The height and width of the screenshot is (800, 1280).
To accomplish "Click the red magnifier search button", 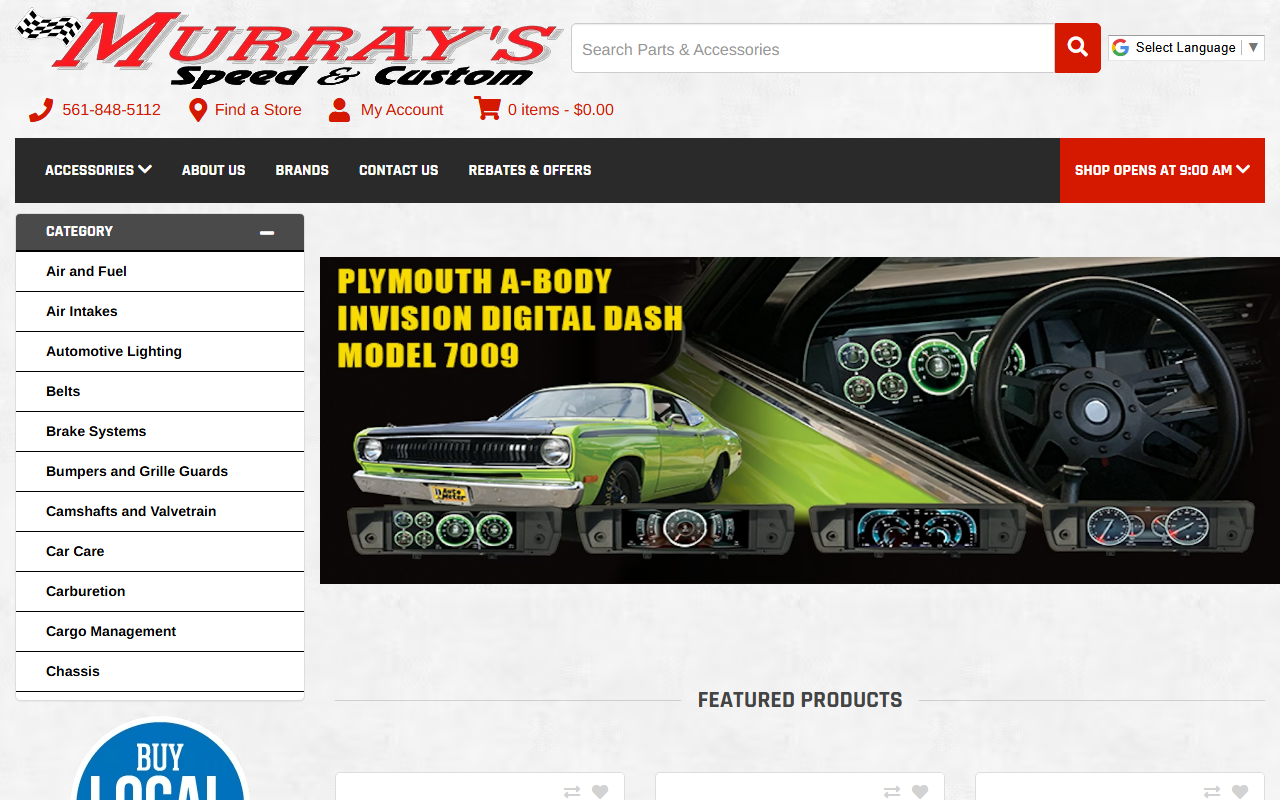I will pos(1077,48).
